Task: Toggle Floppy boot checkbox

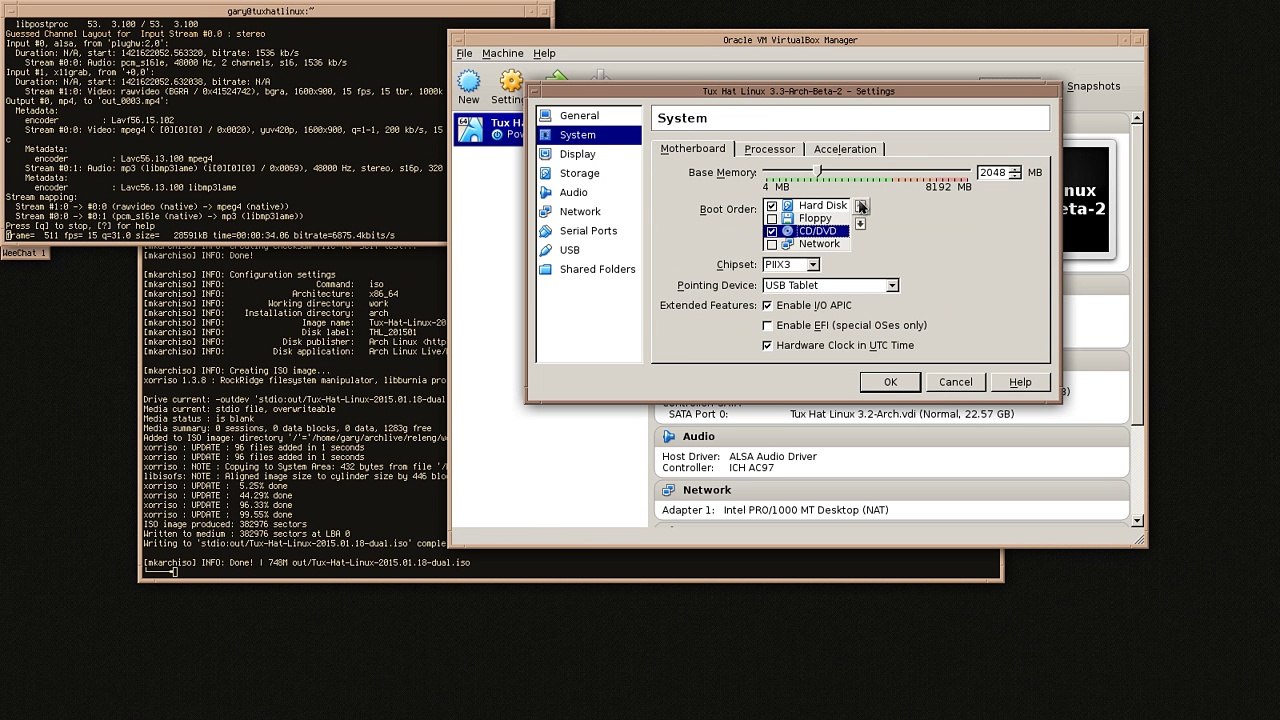Action: [771, 218]
